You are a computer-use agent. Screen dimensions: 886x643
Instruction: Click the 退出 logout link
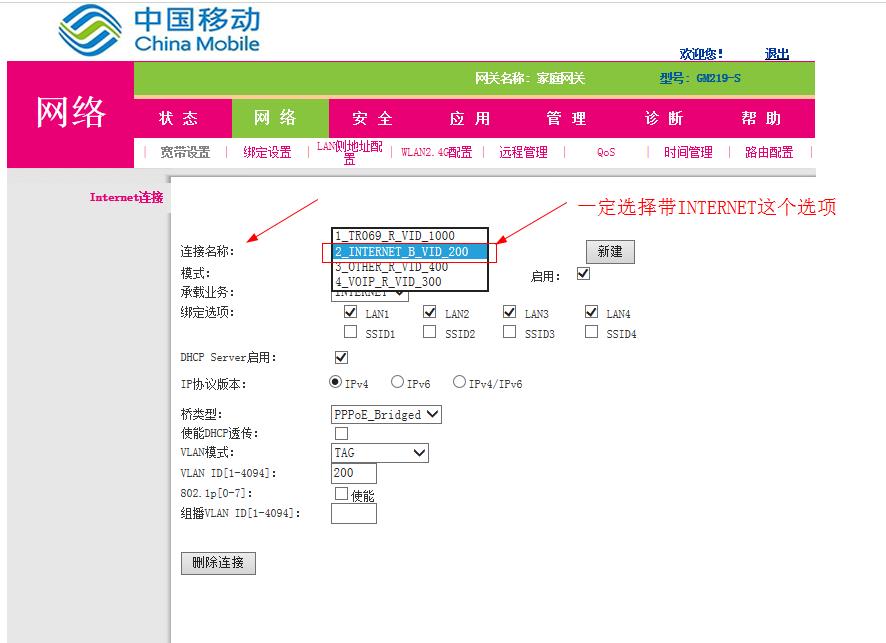(x=776, y=54)
